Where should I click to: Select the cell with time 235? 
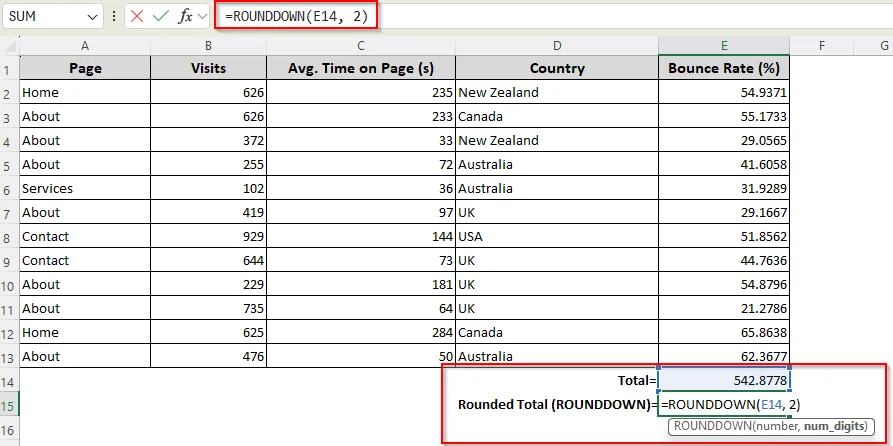click(x=361, y=92)
